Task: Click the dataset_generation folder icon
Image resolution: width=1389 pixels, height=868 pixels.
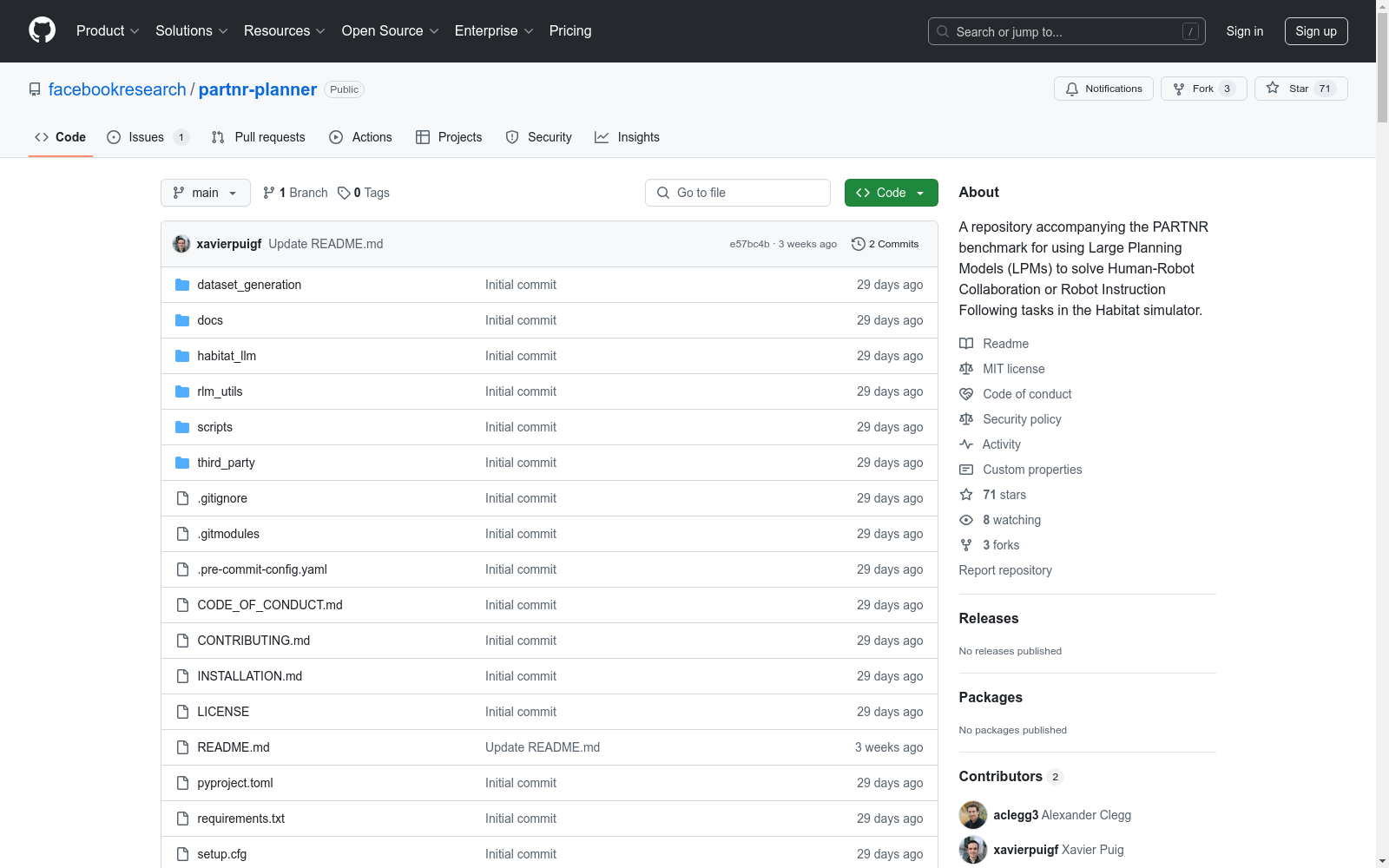Action: pyautogui.click(x=182, y=285)
